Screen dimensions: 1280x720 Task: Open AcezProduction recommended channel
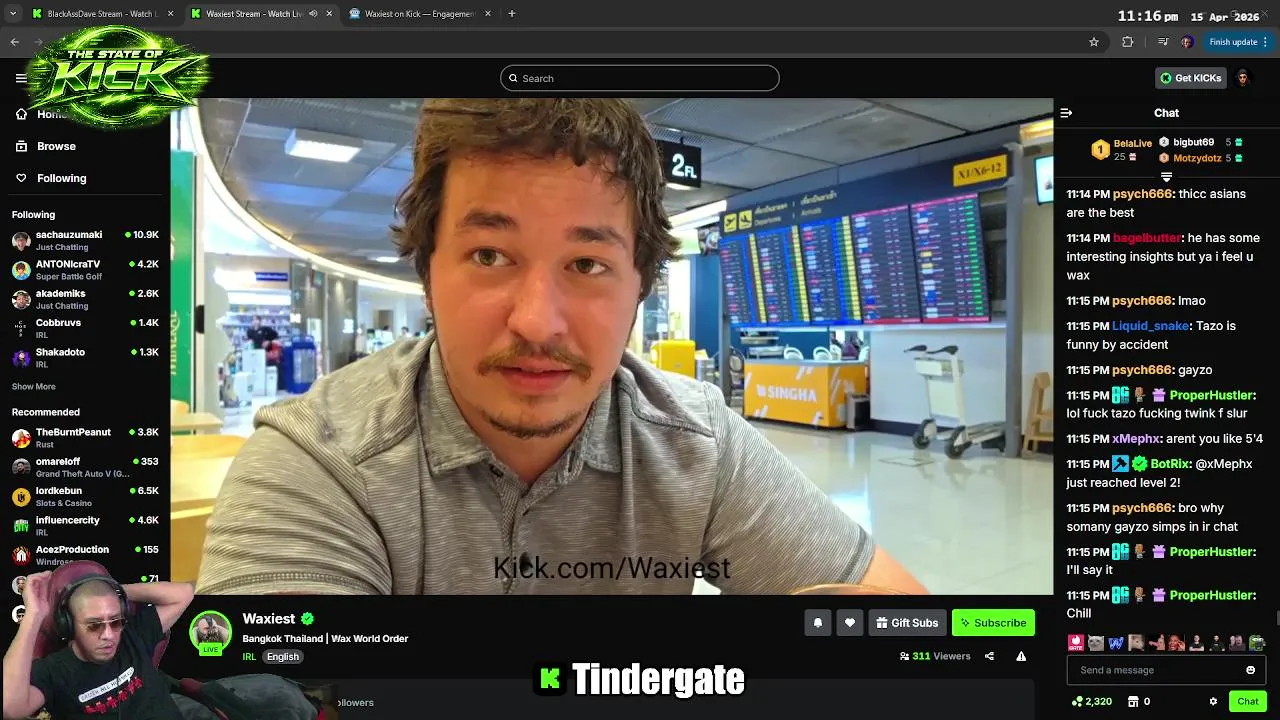click(85, 554)
